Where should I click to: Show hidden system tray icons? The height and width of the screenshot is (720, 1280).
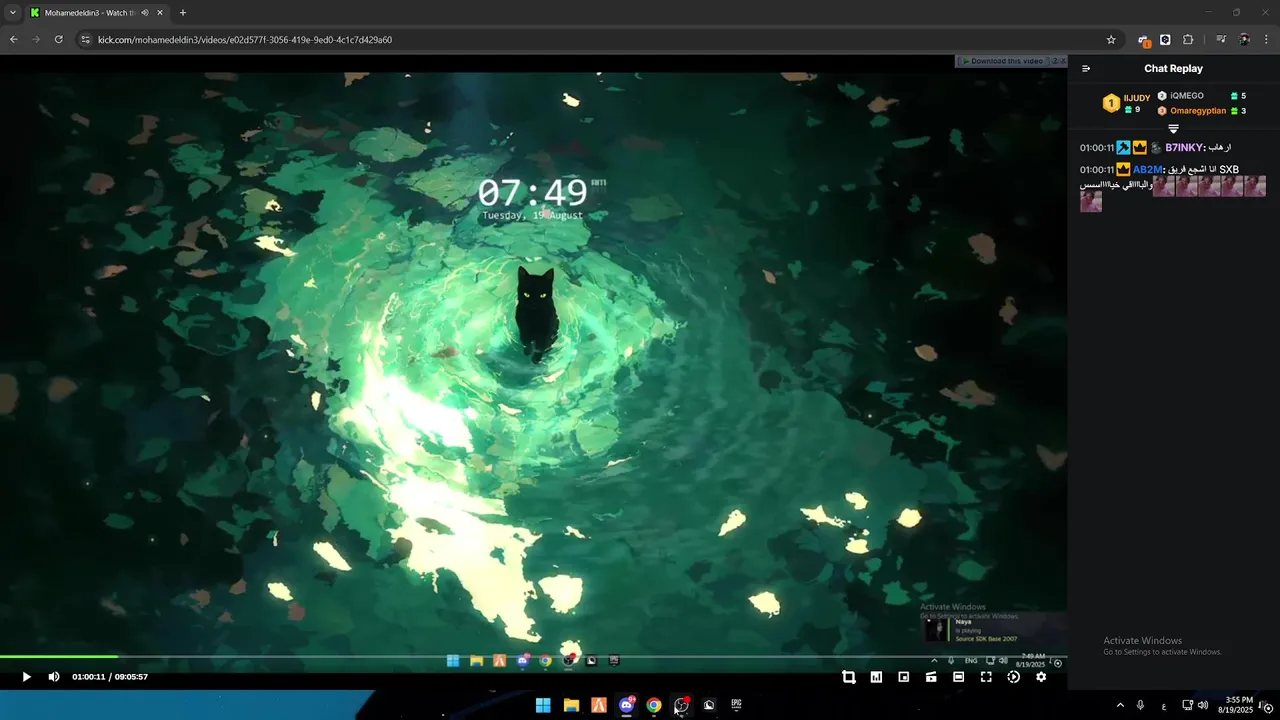[x=1120, y=705]
